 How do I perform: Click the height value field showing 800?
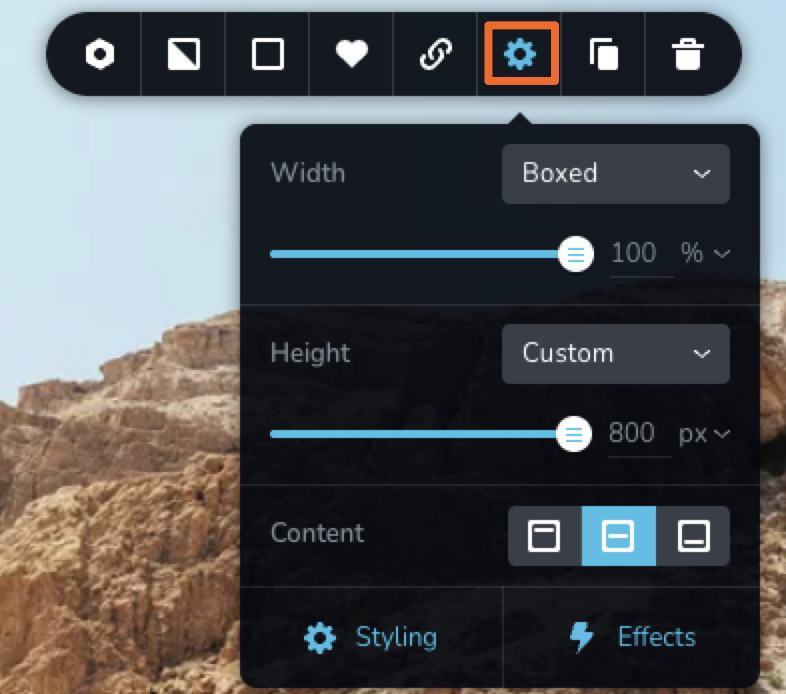pyautogui.click(x=632, y=433)
